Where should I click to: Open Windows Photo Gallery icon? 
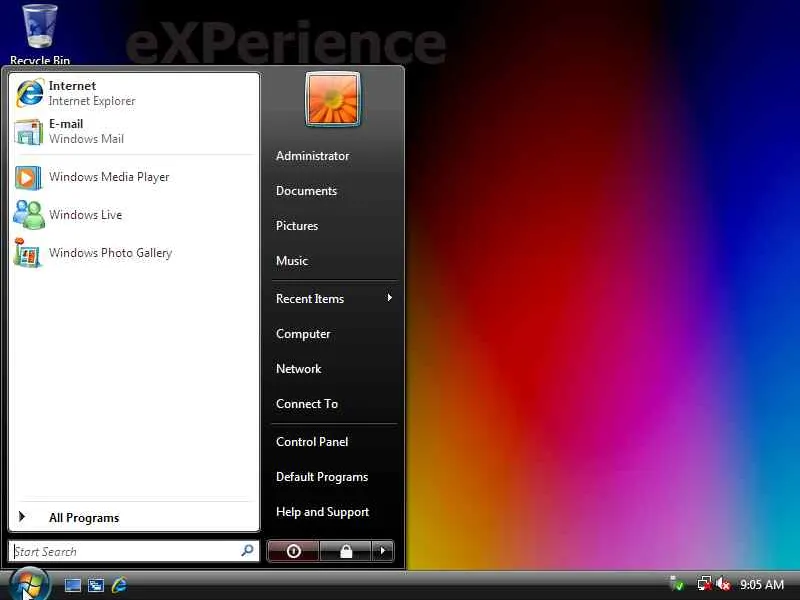pos(28,253)
